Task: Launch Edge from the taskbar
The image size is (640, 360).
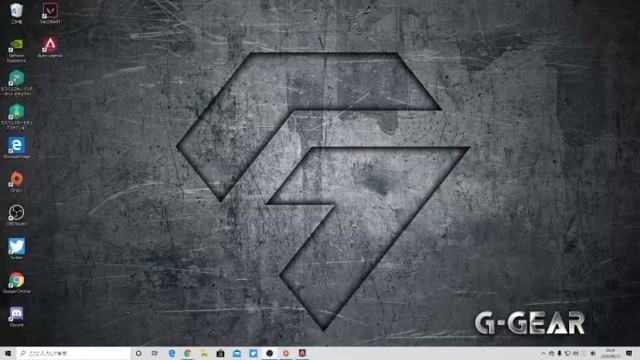Action: [172, 353]
